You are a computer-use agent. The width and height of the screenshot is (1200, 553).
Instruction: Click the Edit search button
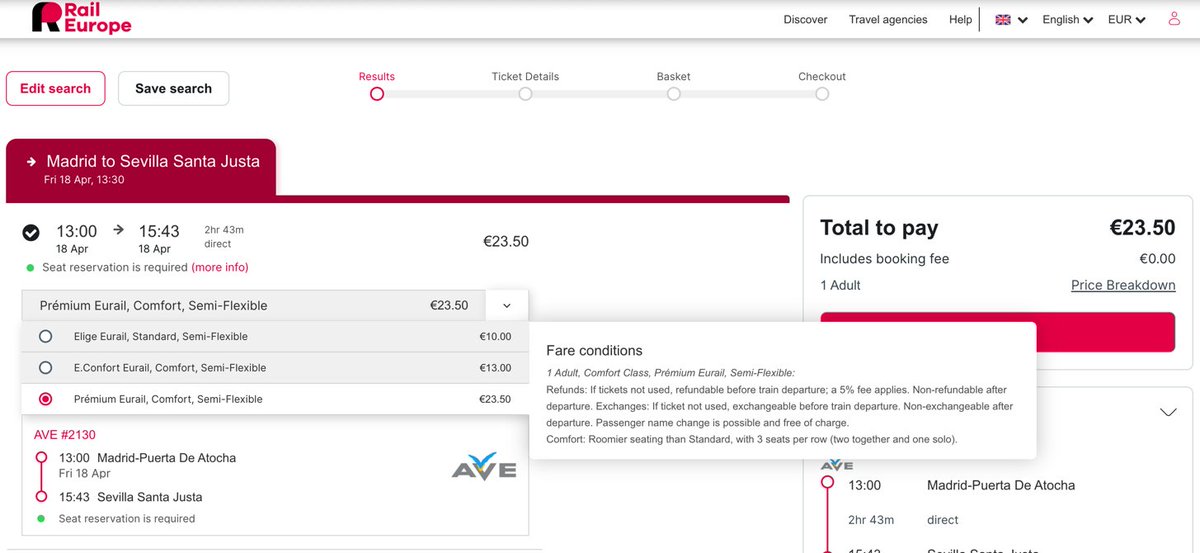[x=55, y=88]
